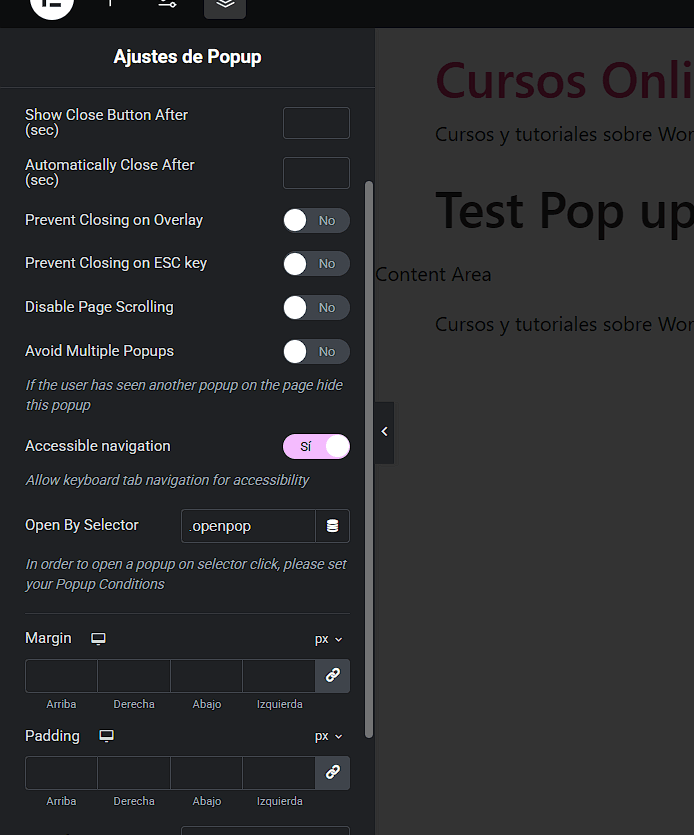Open the Padding px unit dropdown
This screenshot has width=694, height=835.
[328, 736]
